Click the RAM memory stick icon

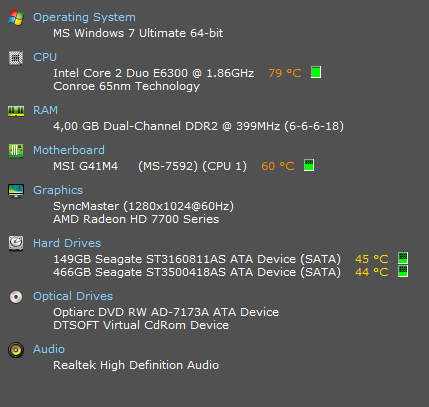click(x=16, y=111)
